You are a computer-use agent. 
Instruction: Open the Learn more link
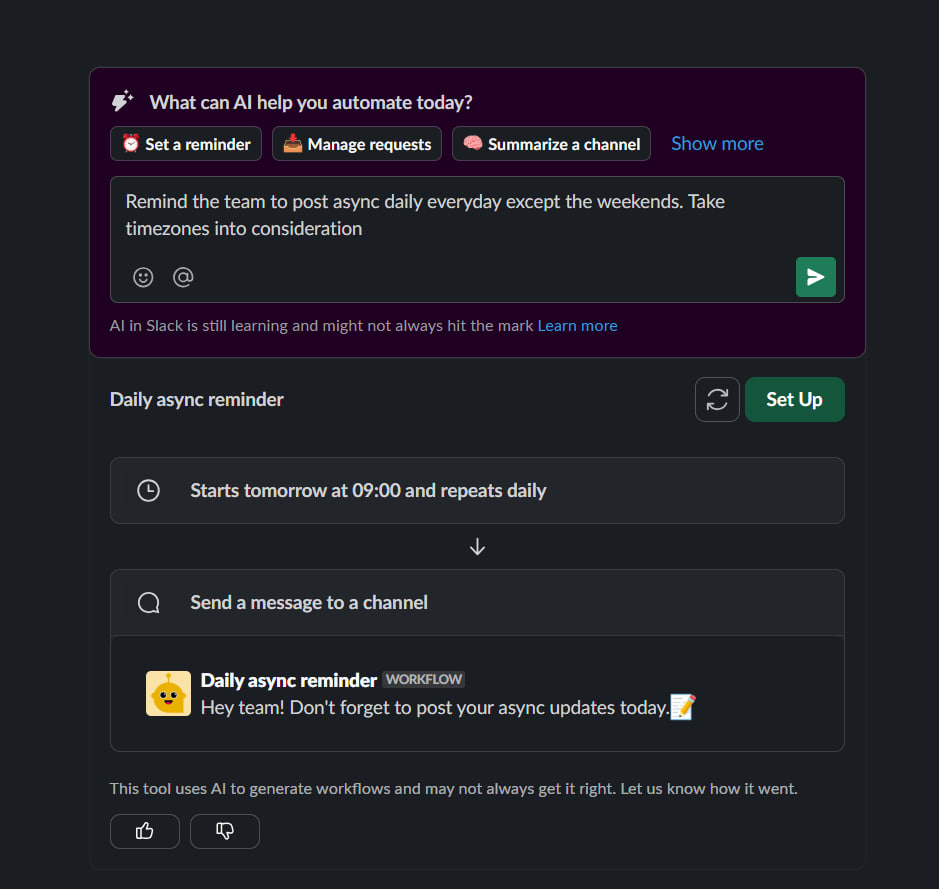pos(577,326)
